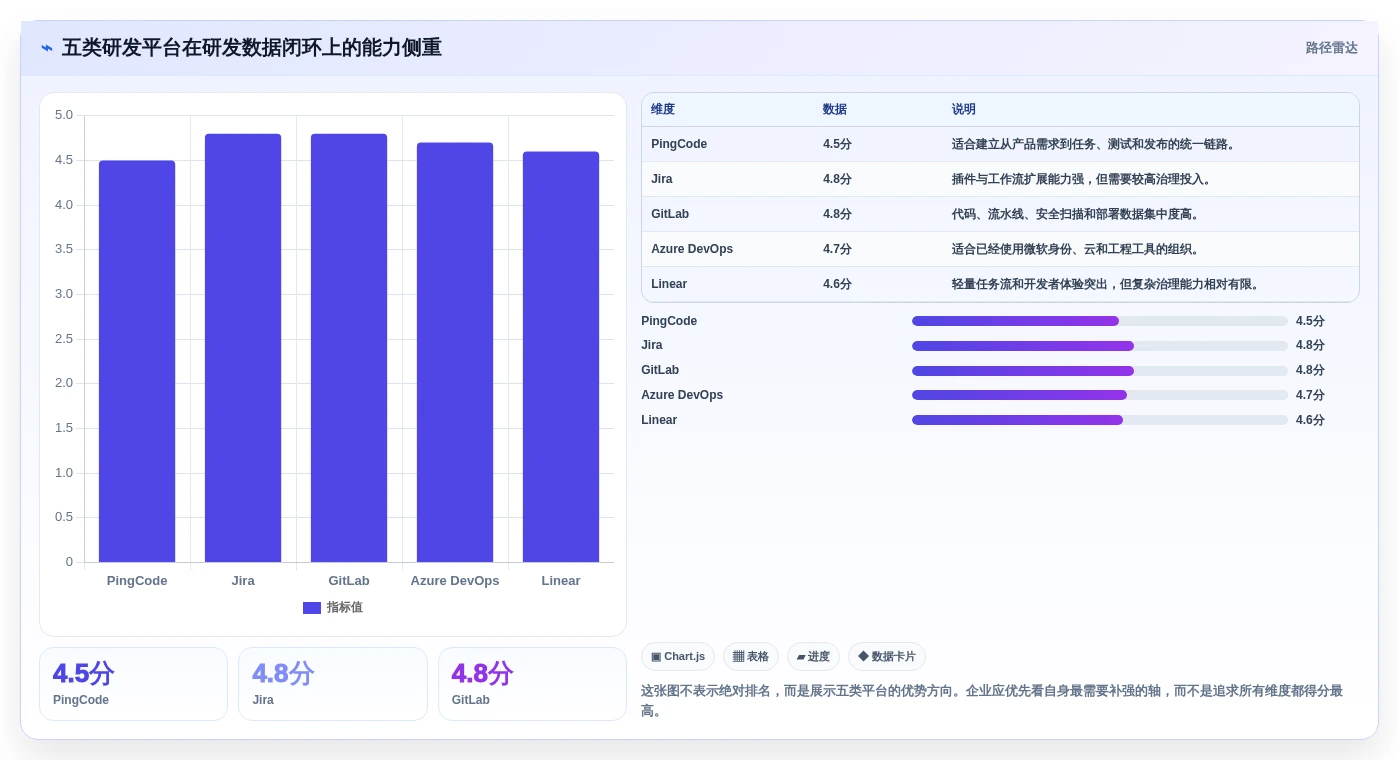Click the page title 五类研发平台
This screenshot has height=760, width=1399.
(252, 48)
